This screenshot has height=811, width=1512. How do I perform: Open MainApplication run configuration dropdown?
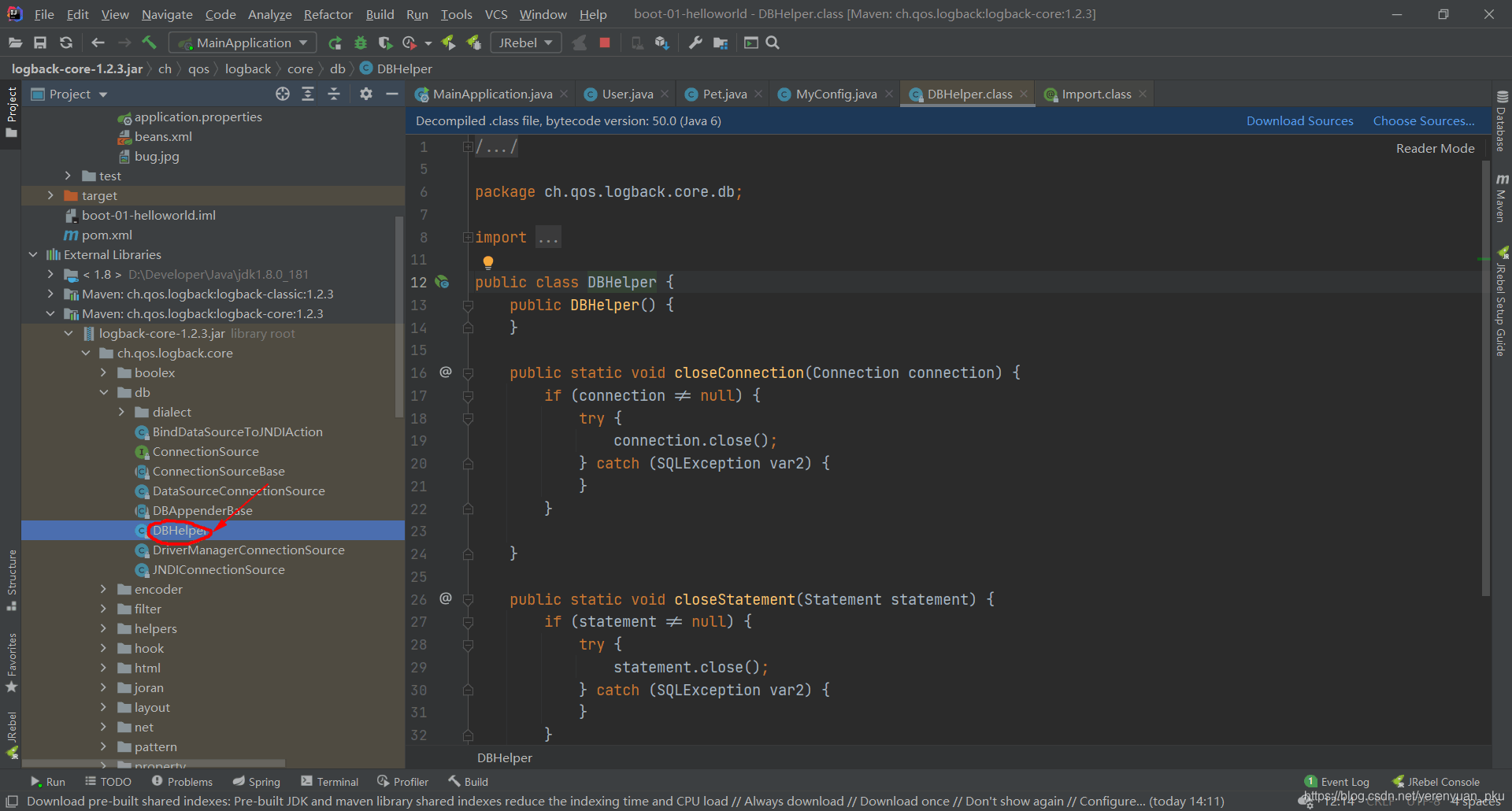pos(244,43)
